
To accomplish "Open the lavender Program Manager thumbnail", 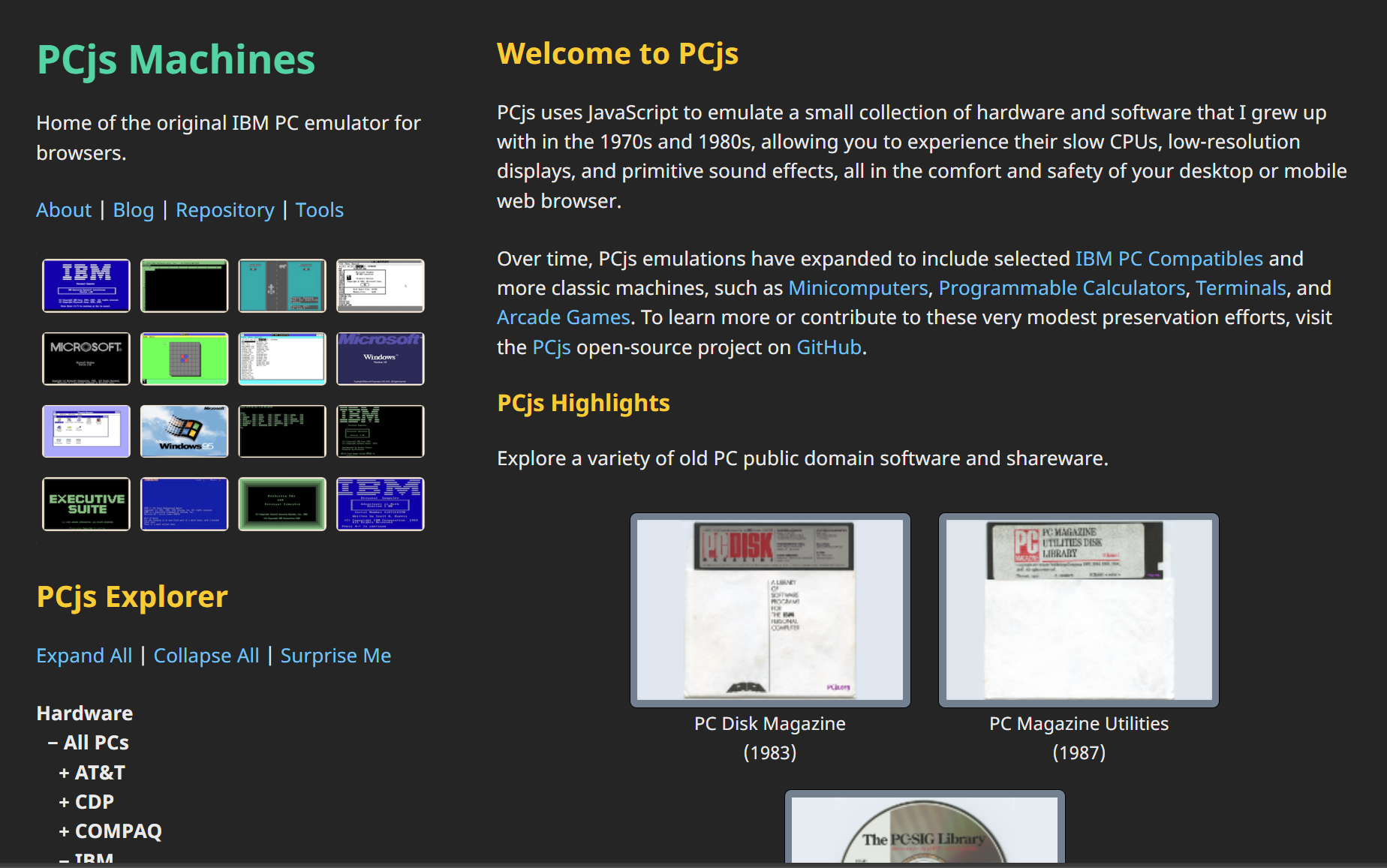I will click(x=86, y=431).
